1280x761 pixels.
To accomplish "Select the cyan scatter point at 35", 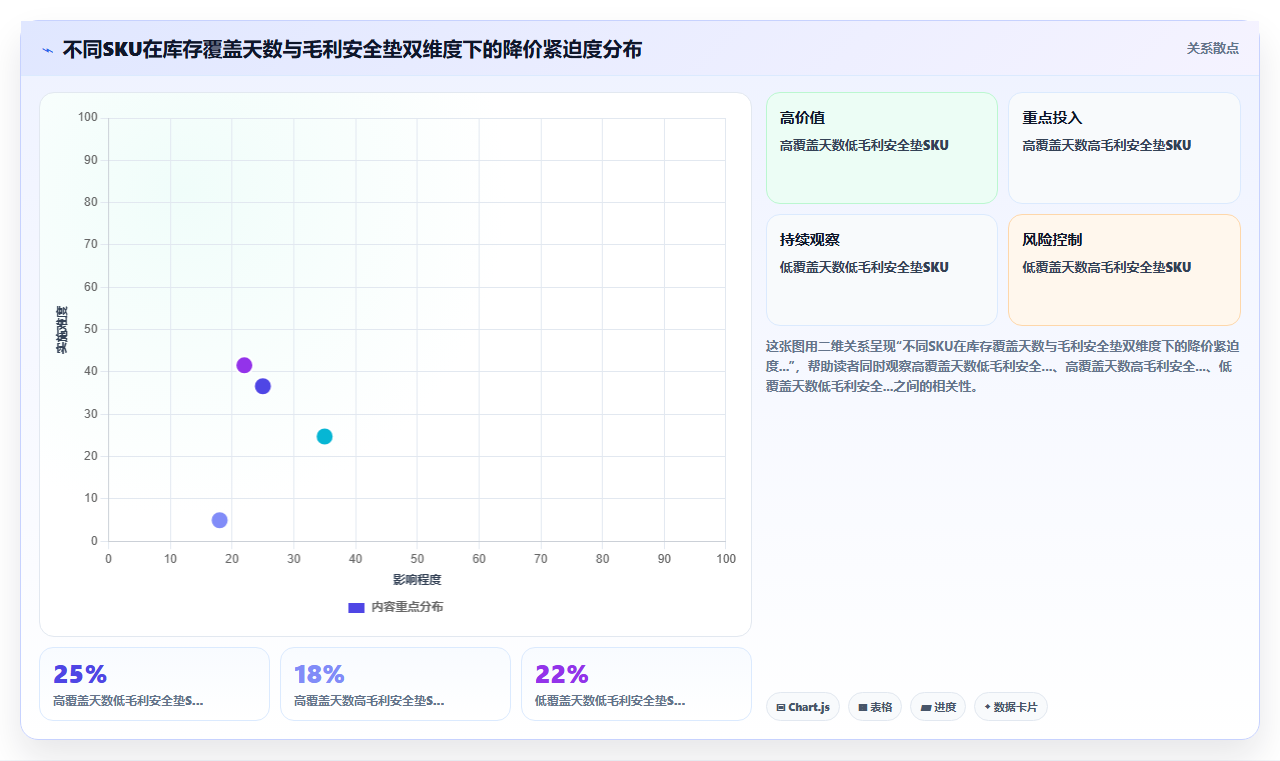I will click(x=324, y=436).
